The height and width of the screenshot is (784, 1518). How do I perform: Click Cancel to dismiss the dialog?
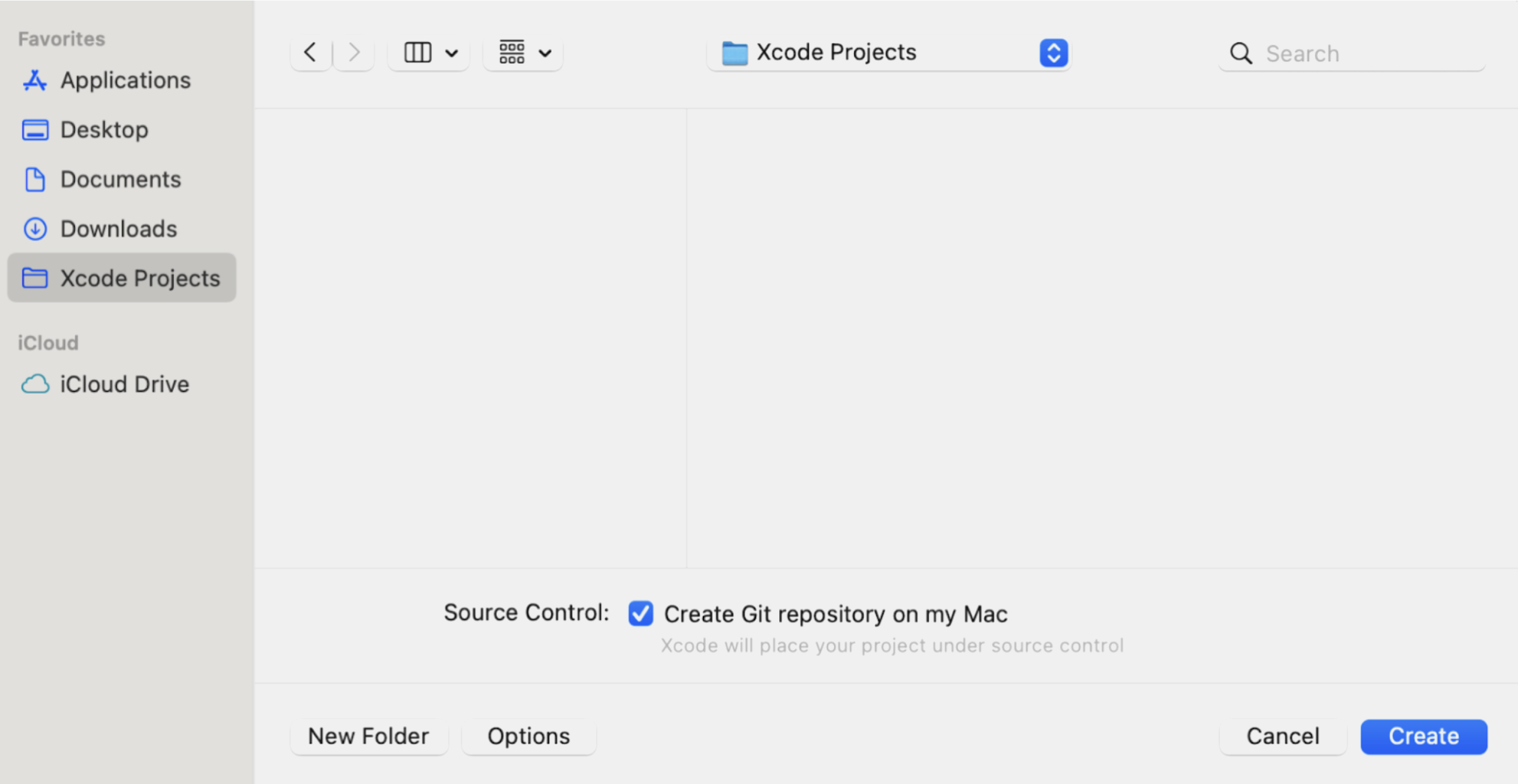[x=1283, y=736]
